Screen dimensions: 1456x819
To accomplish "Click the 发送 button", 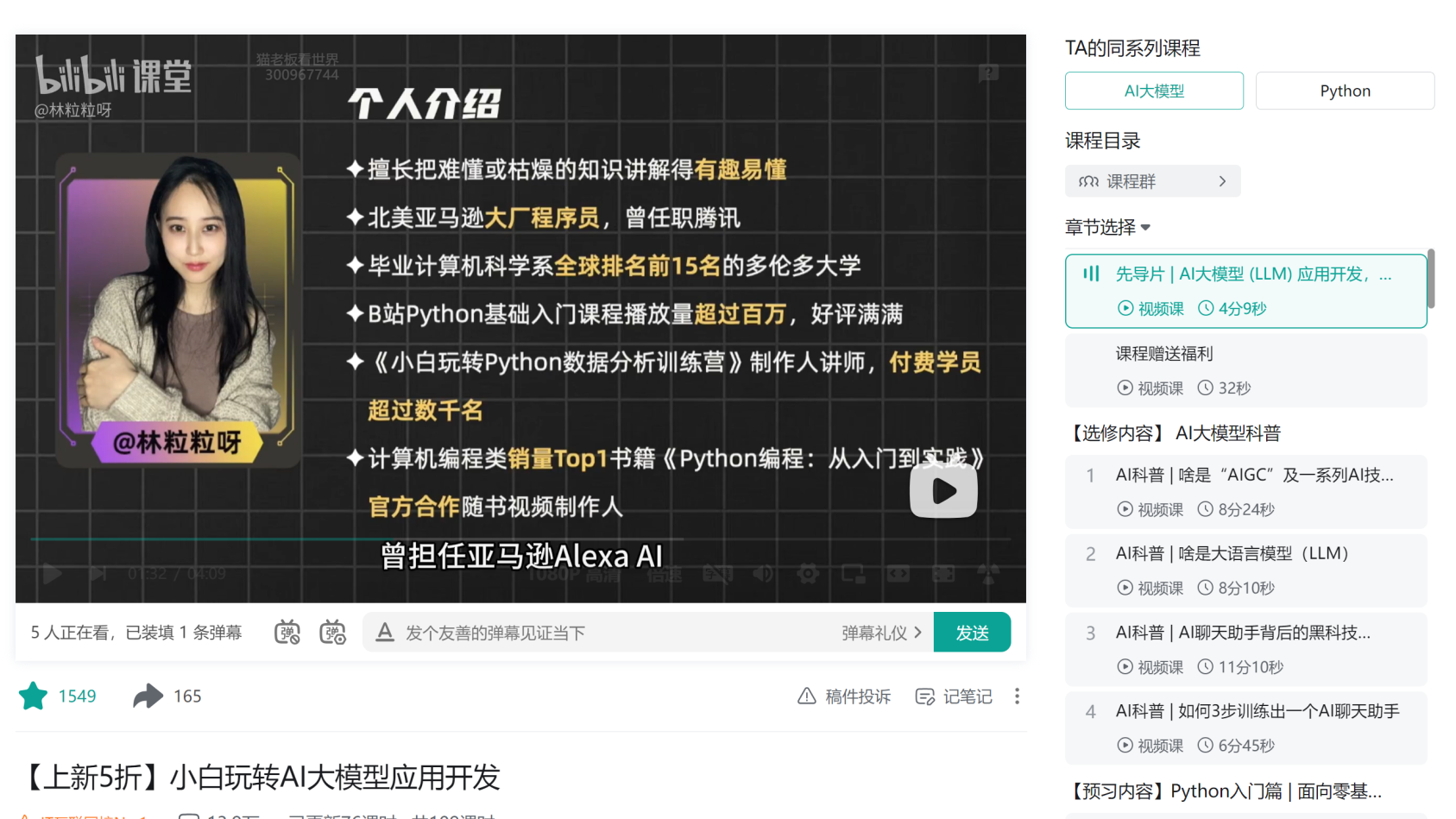I will [972, 633].
